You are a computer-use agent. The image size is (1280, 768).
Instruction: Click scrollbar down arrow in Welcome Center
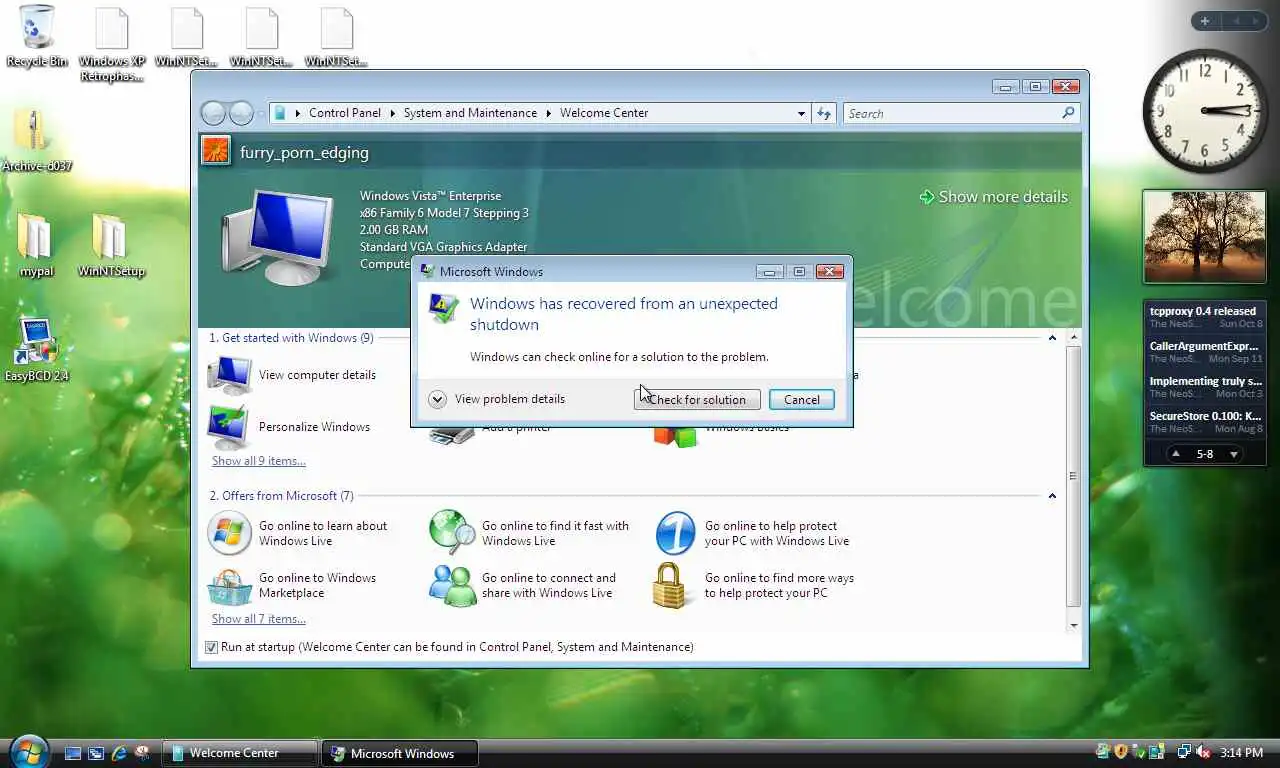point(1073,625)
